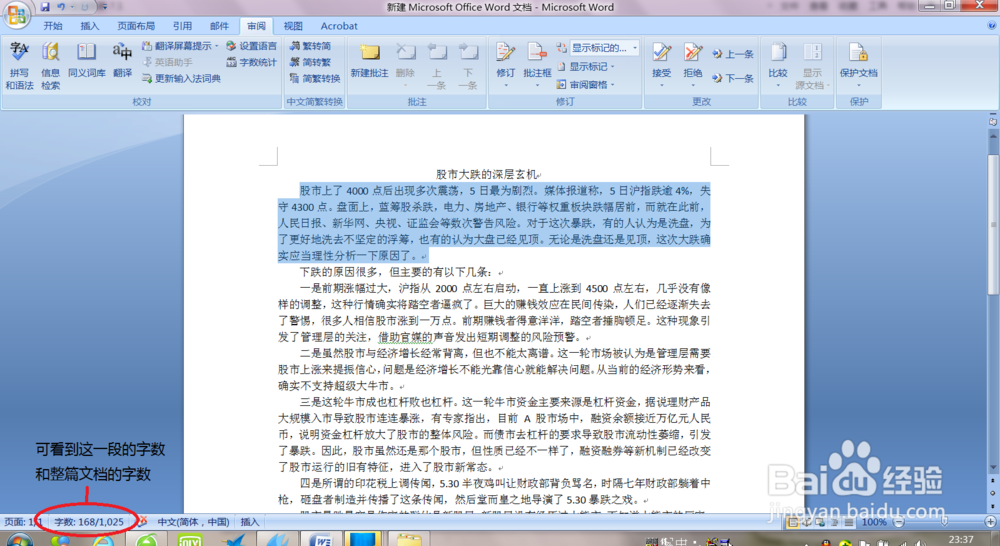Convert with 简转繁
Viewport: 1000px width, 546px height.
coord(311,62)
